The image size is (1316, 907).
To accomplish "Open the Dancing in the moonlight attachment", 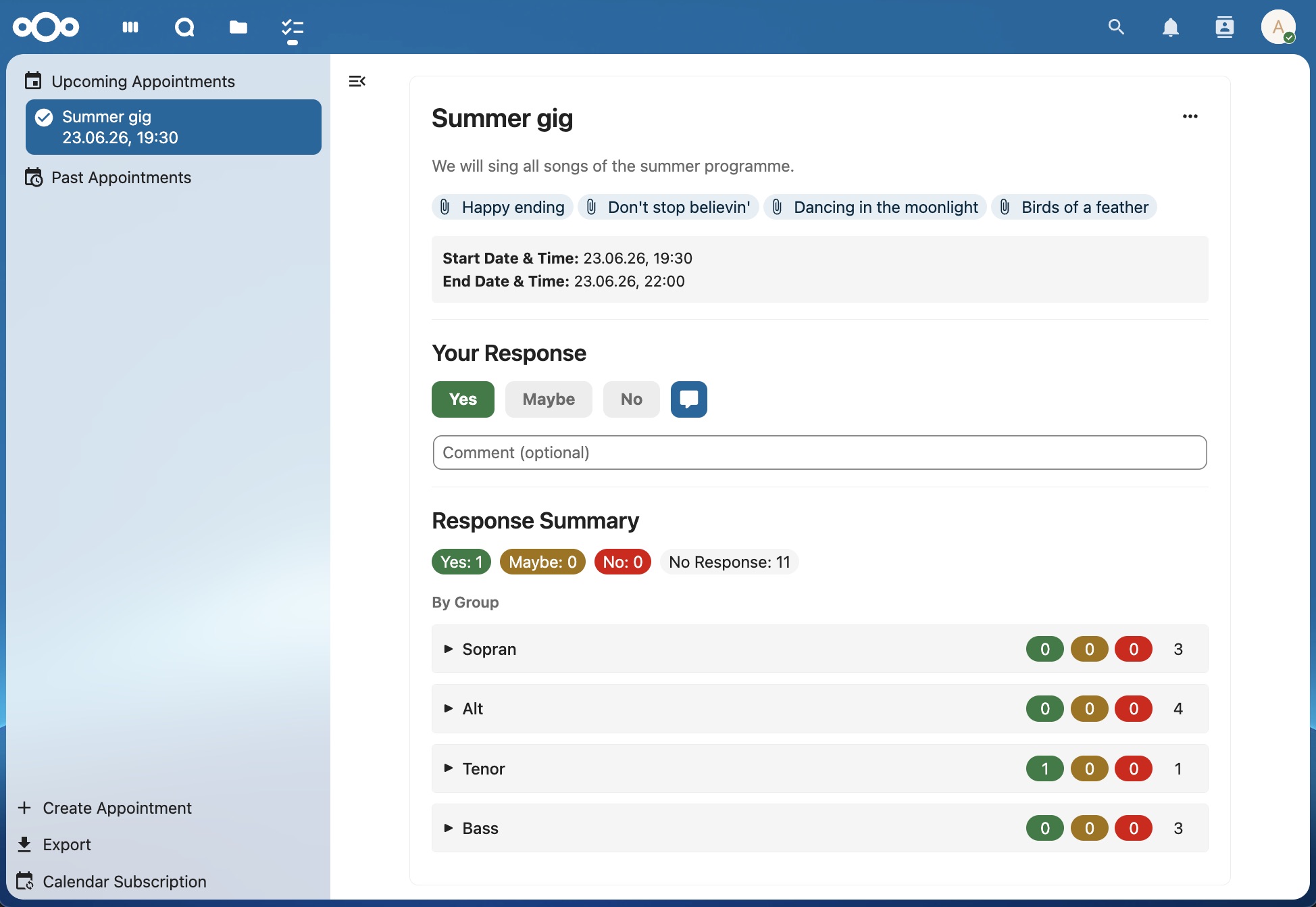I will (875, 207).
